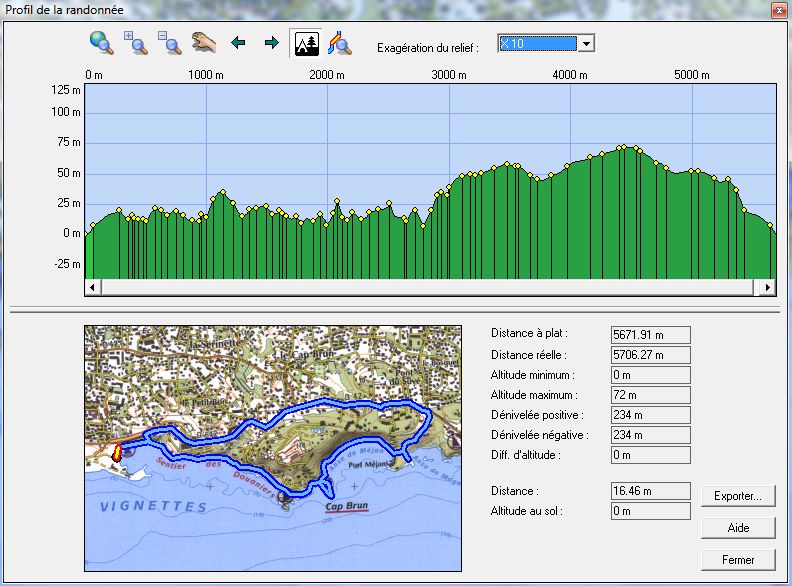Click the '75 m' altitude axis label
Screen dimensions: 792x586
pos(69,142)
